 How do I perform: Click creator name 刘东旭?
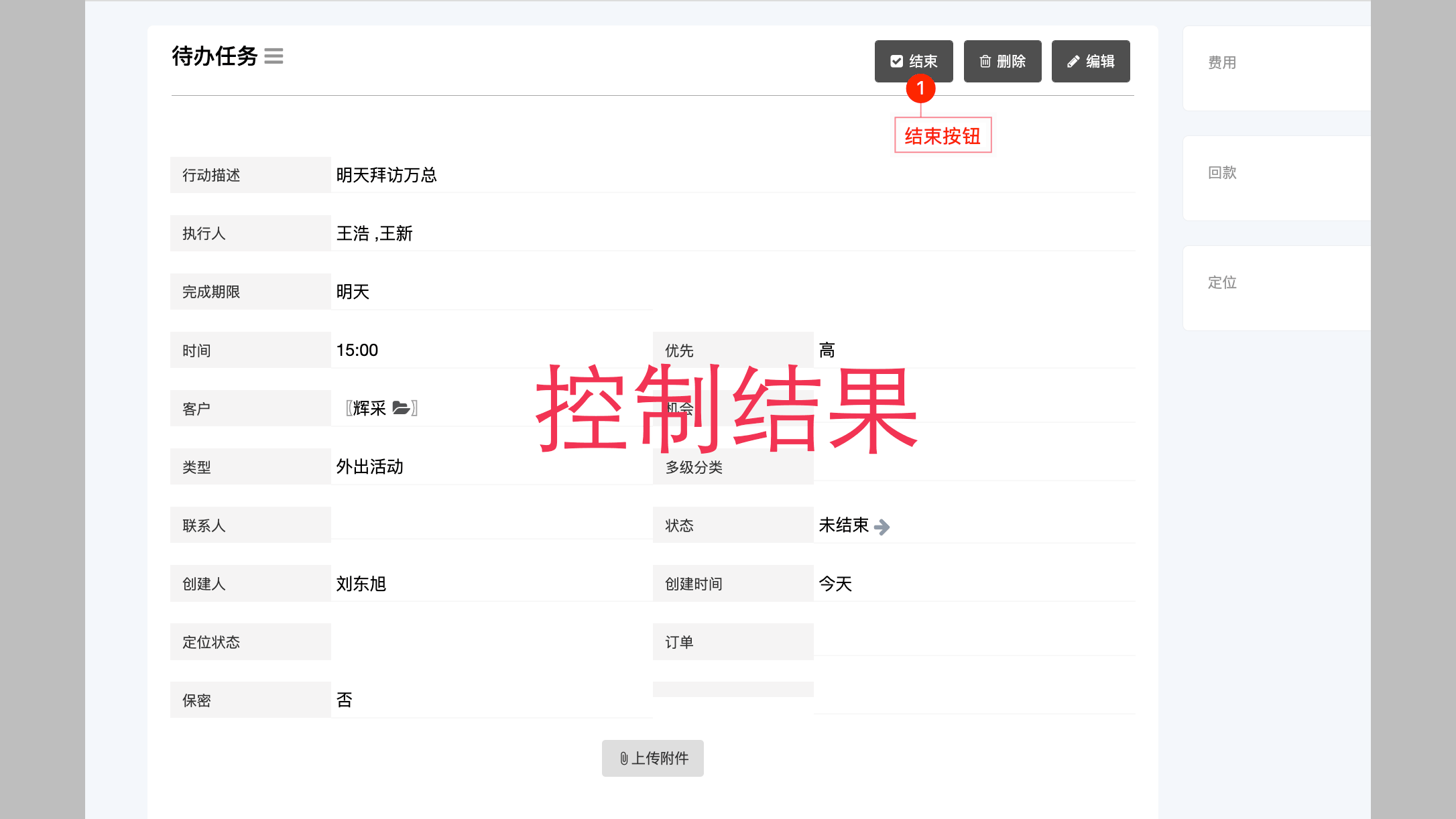[x=361, y=584]
